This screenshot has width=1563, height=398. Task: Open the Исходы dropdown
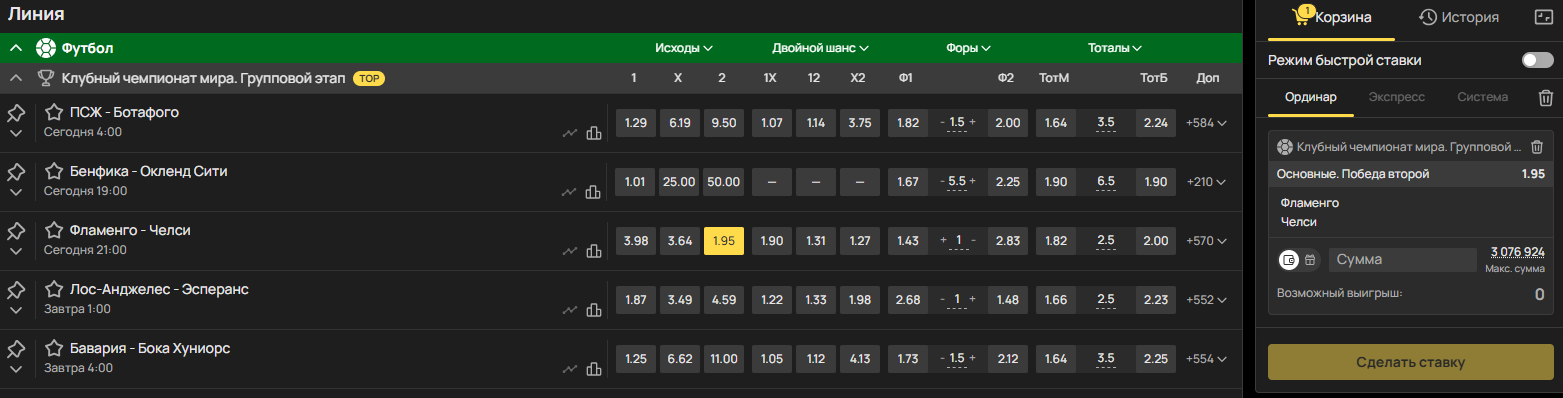(684, 48)
